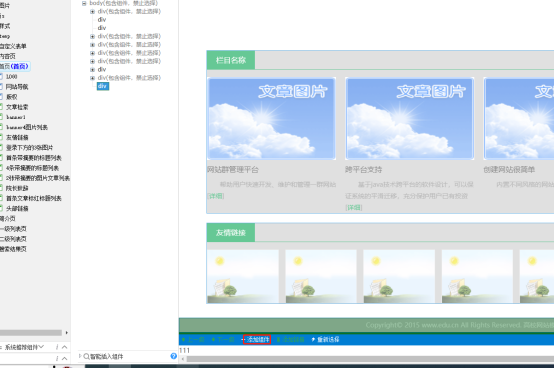Click the left panel horizontal scrollbar
The width and height of the screenshot is (554, 368).
(31, 333)
